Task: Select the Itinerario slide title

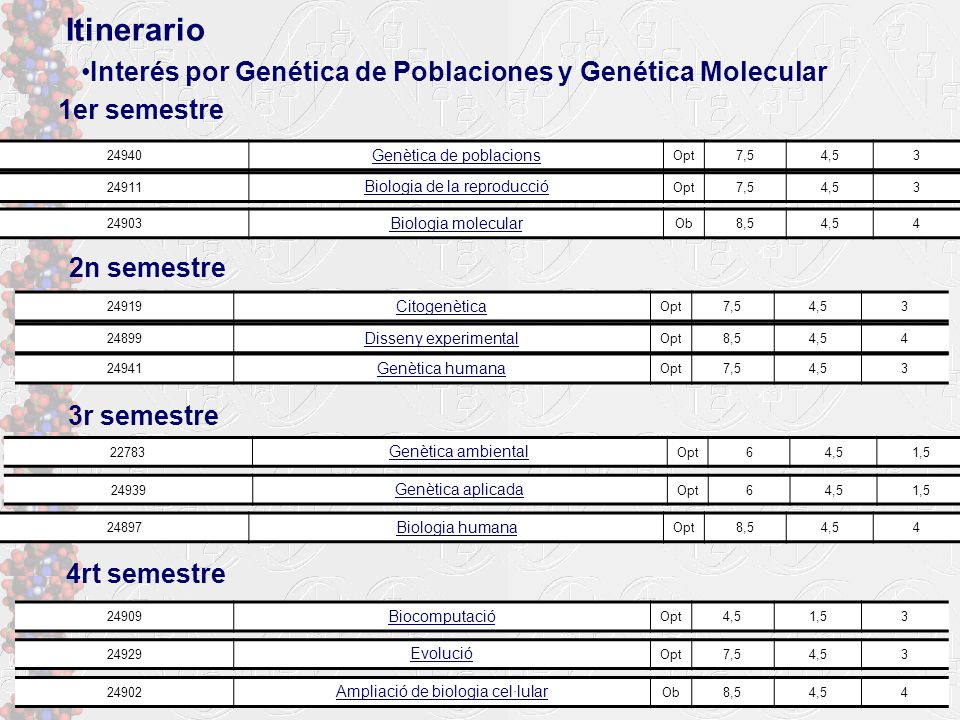Action: [x=135, y=30]
